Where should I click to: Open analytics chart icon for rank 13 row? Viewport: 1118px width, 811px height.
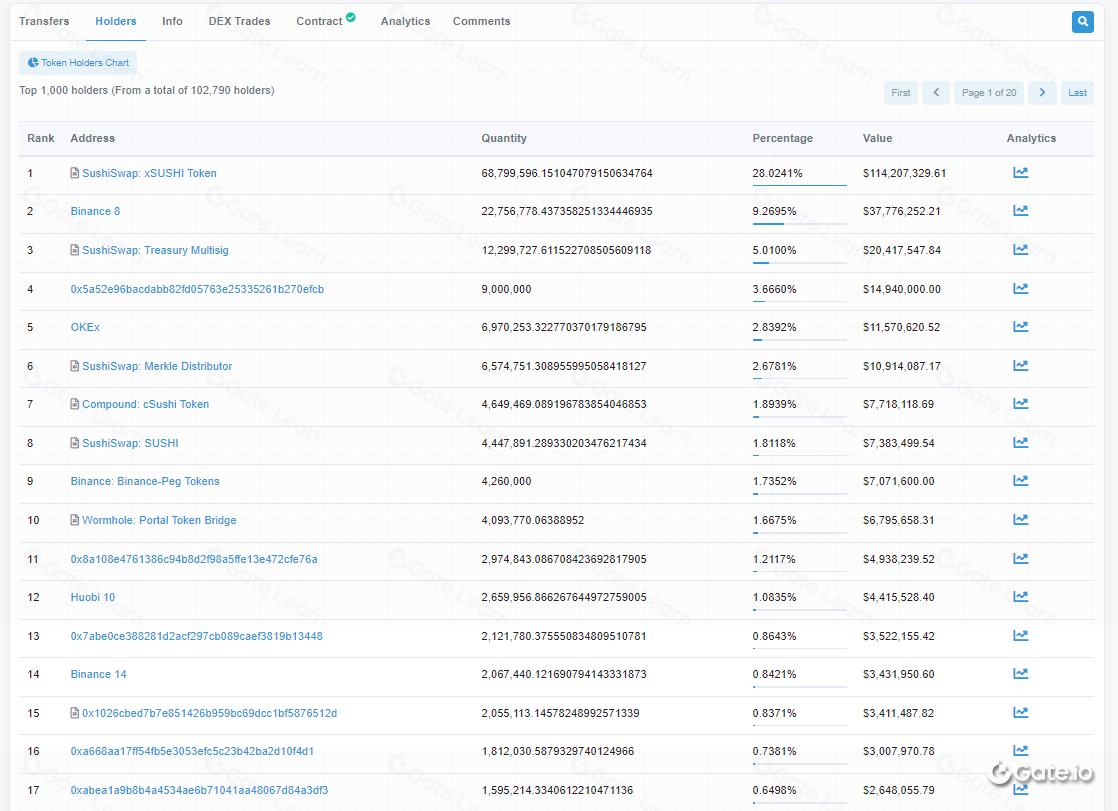(1020, 636)
